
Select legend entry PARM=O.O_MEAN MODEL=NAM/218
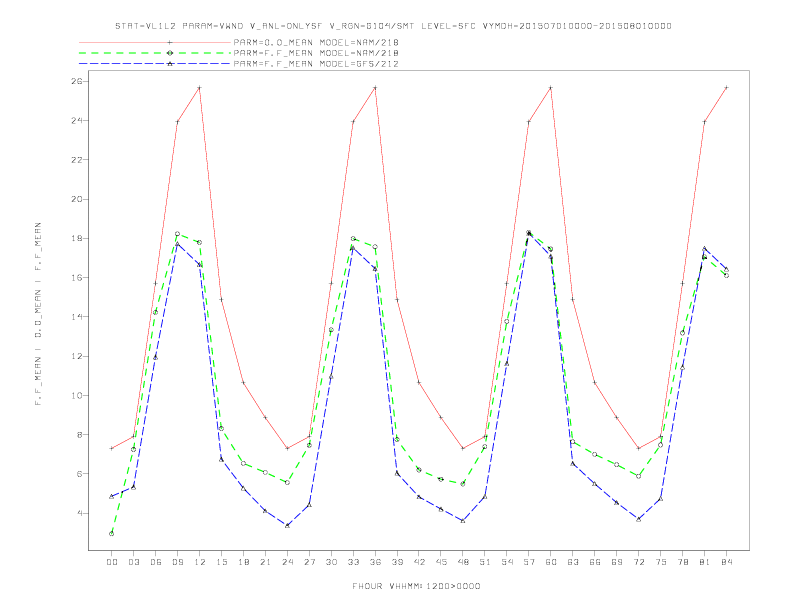click(x=316, y=42)
